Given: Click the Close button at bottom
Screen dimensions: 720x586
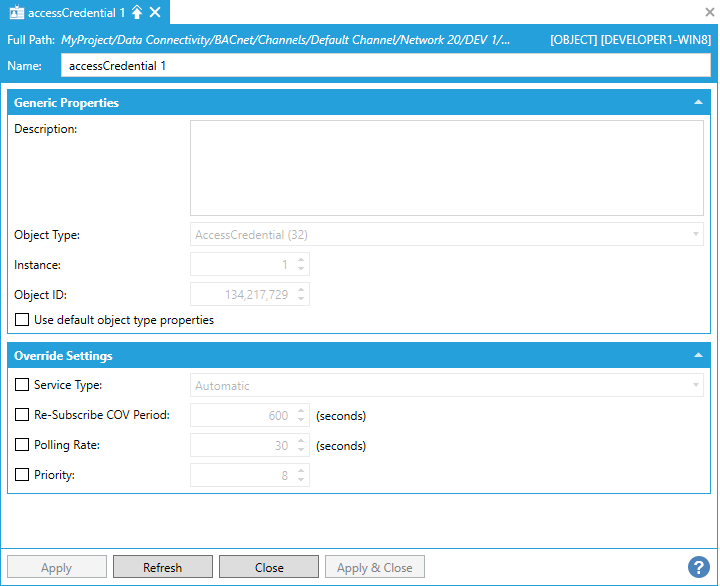Looking at the screenshot, I should (x=269, y=567).
